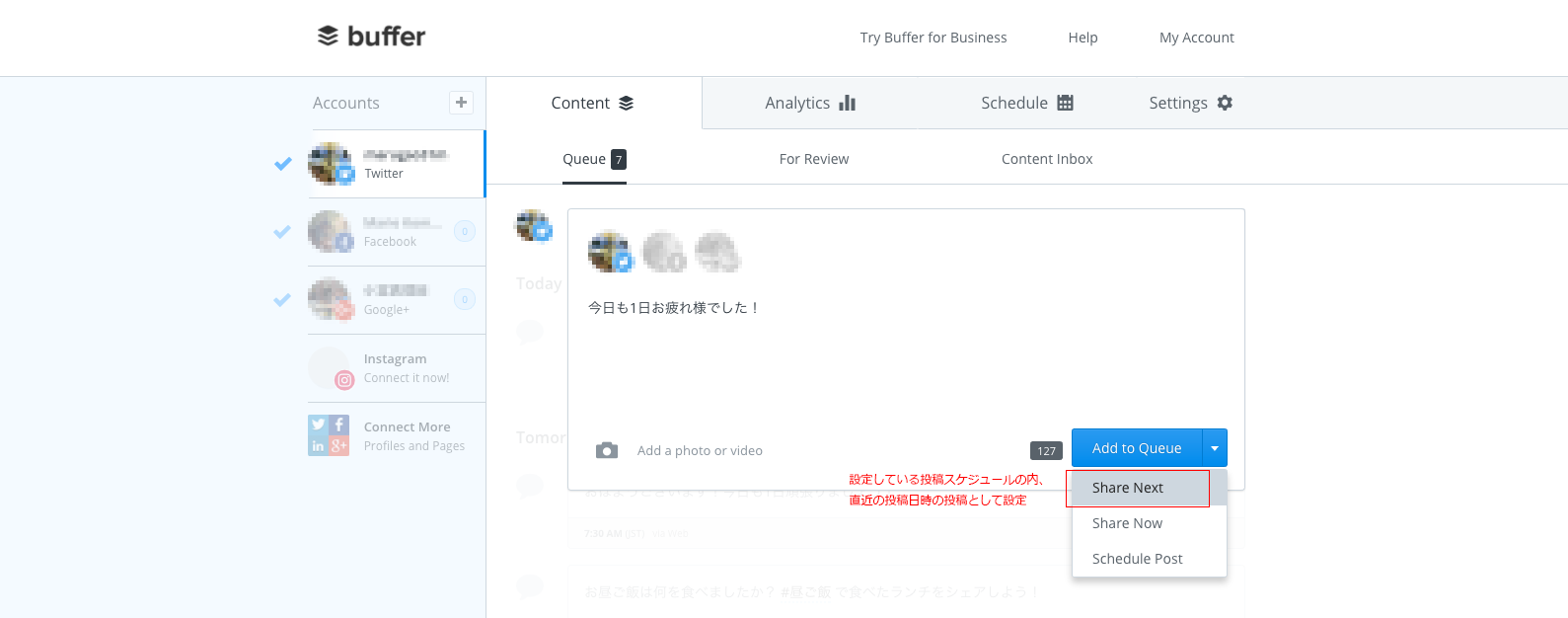
Task: Open Try Buffer for Business link
Action: (933, 38)
